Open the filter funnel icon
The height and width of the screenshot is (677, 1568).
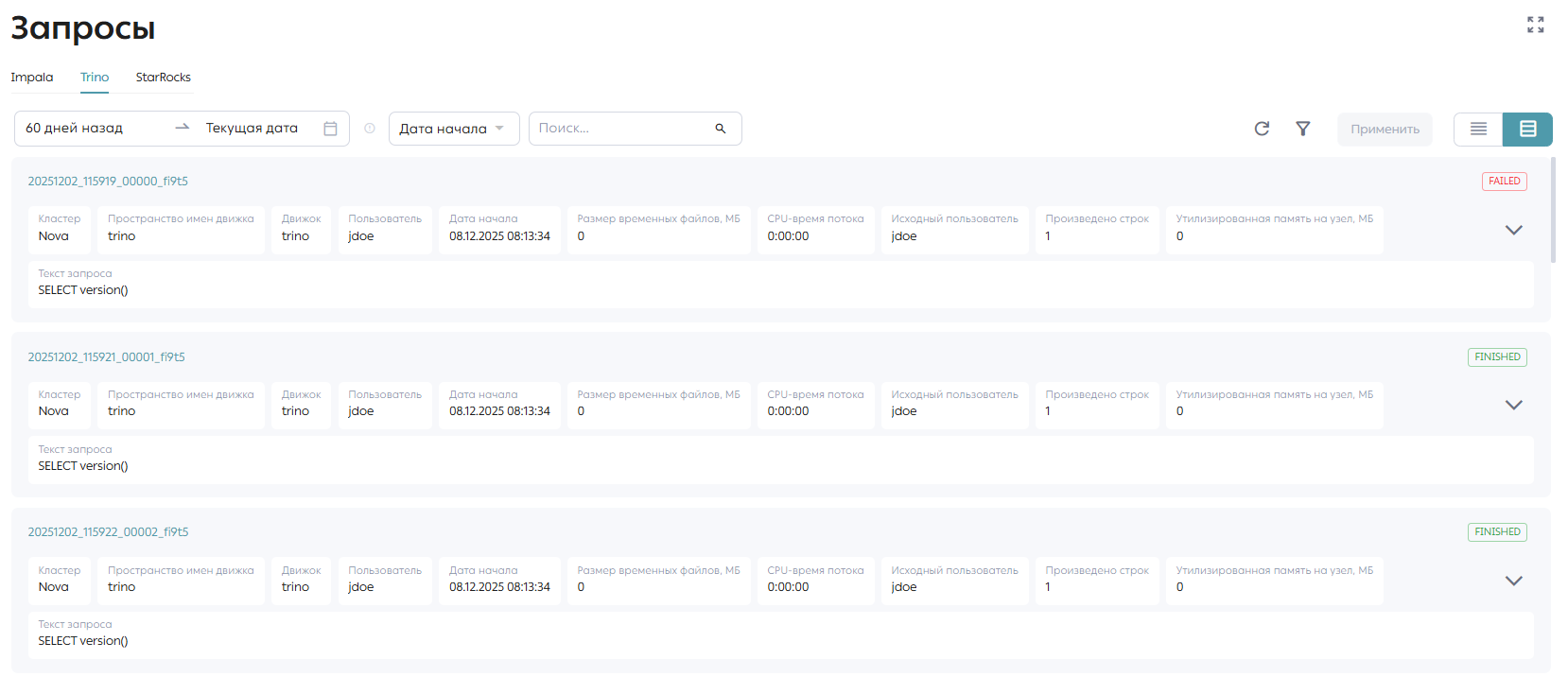1302,129
